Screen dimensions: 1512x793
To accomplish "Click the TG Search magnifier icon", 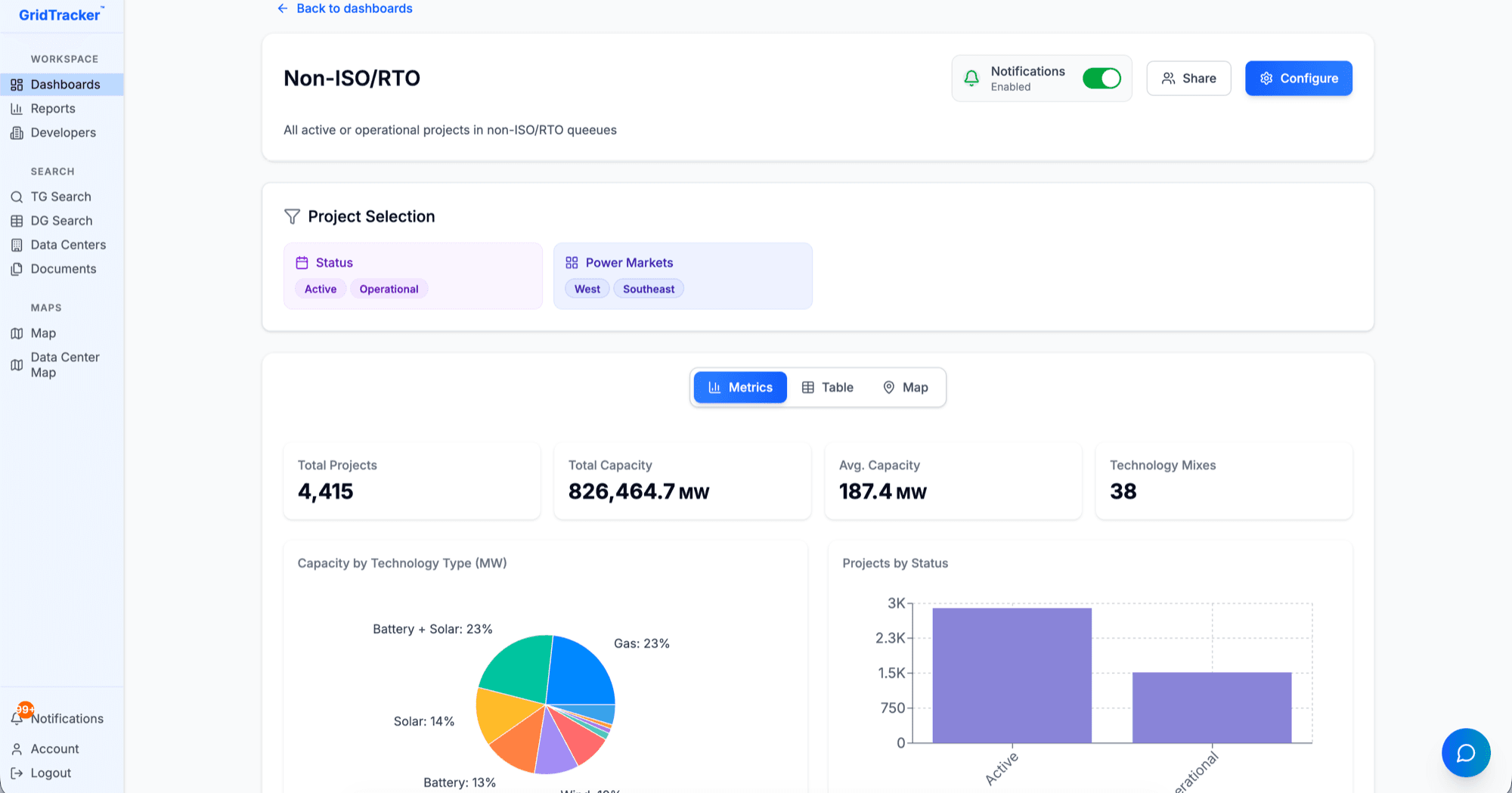I will [x=17, y=197].
